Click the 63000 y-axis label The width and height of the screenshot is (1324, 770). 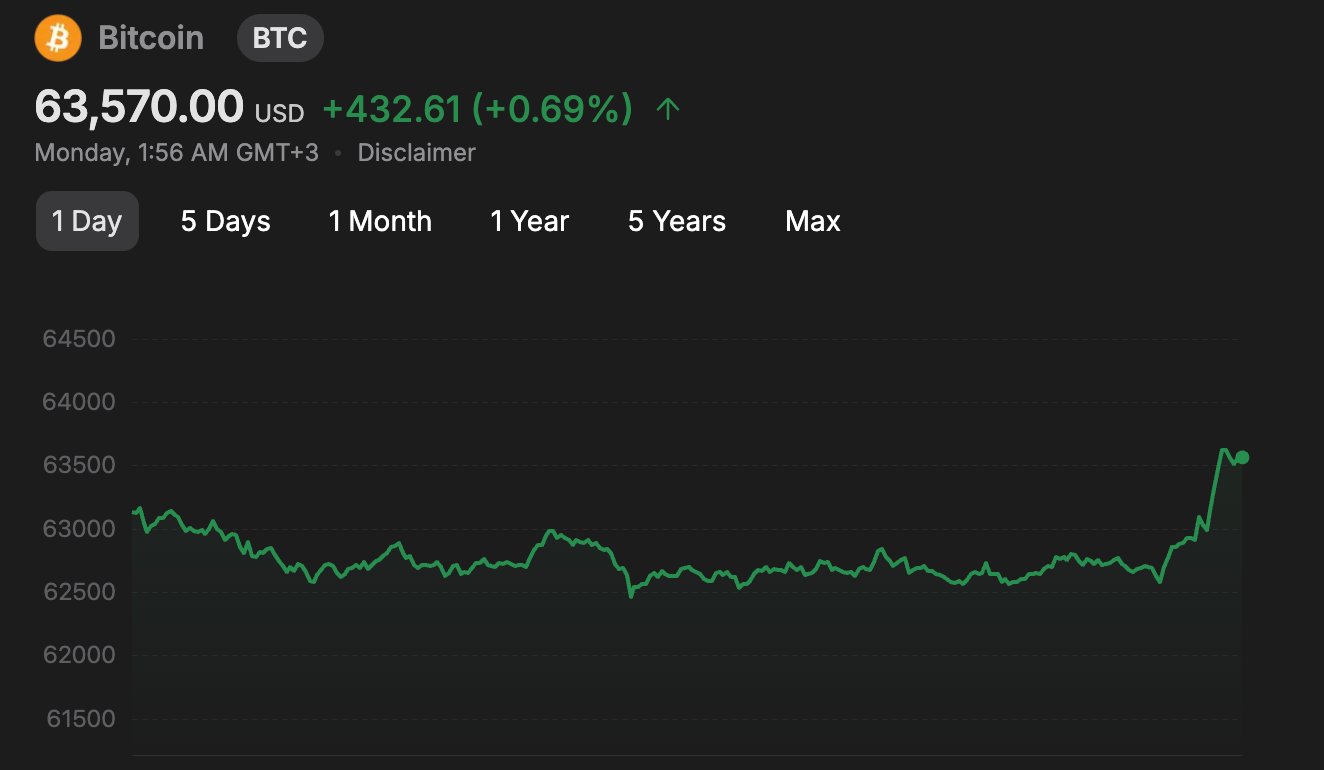coord(79,529)
